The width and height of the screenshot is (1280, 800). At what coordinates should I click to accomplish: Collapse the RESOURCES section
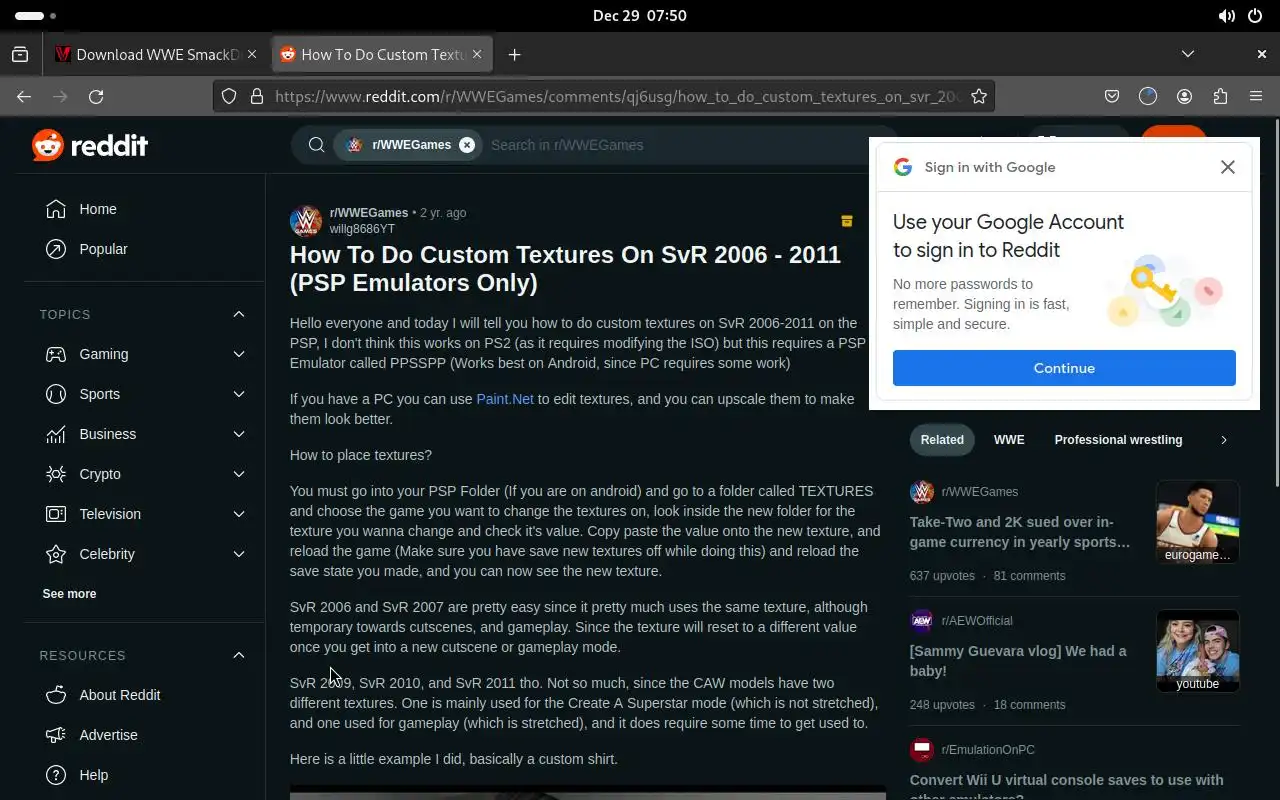point(239,655)
